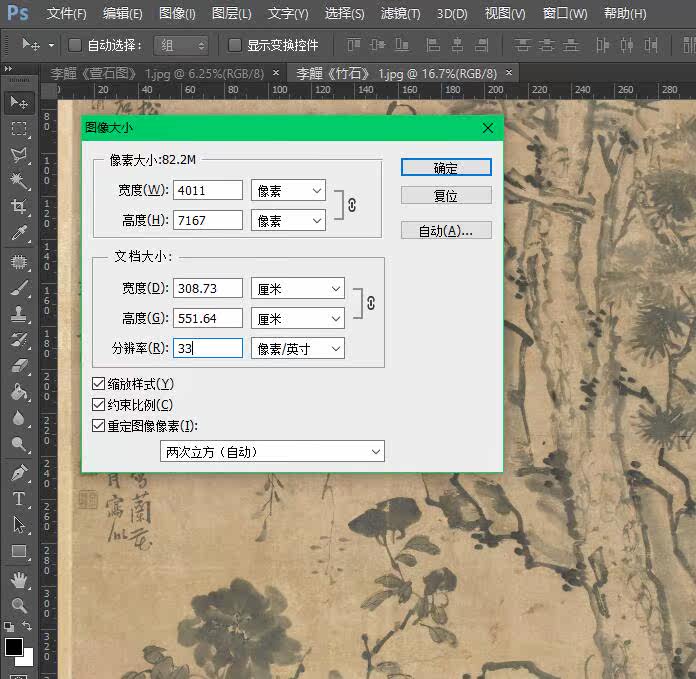This screenshot has height=679, width=696.
Task: Click the 自动(A)... button
Action: [446, 231]
